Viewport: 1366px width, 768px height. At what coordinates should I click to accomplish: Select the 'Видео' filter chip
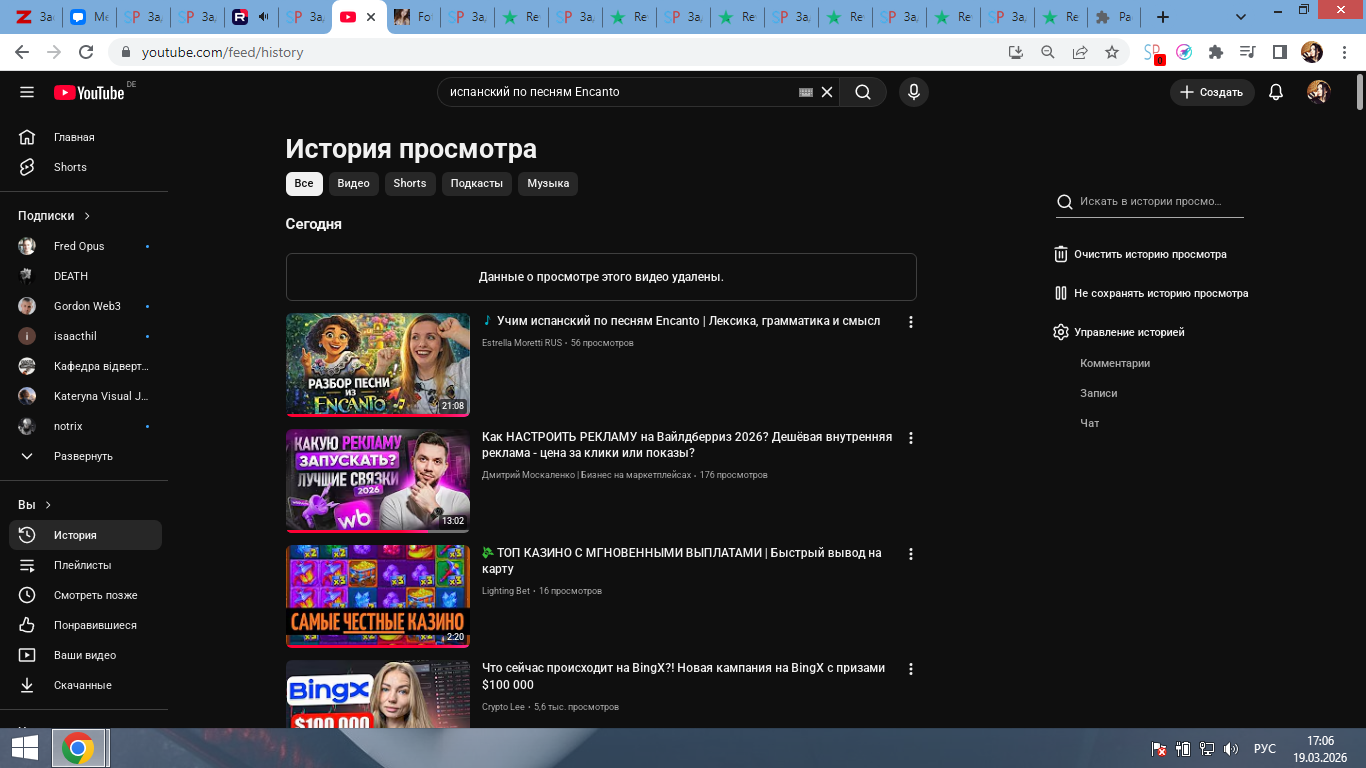click(354, 183)
